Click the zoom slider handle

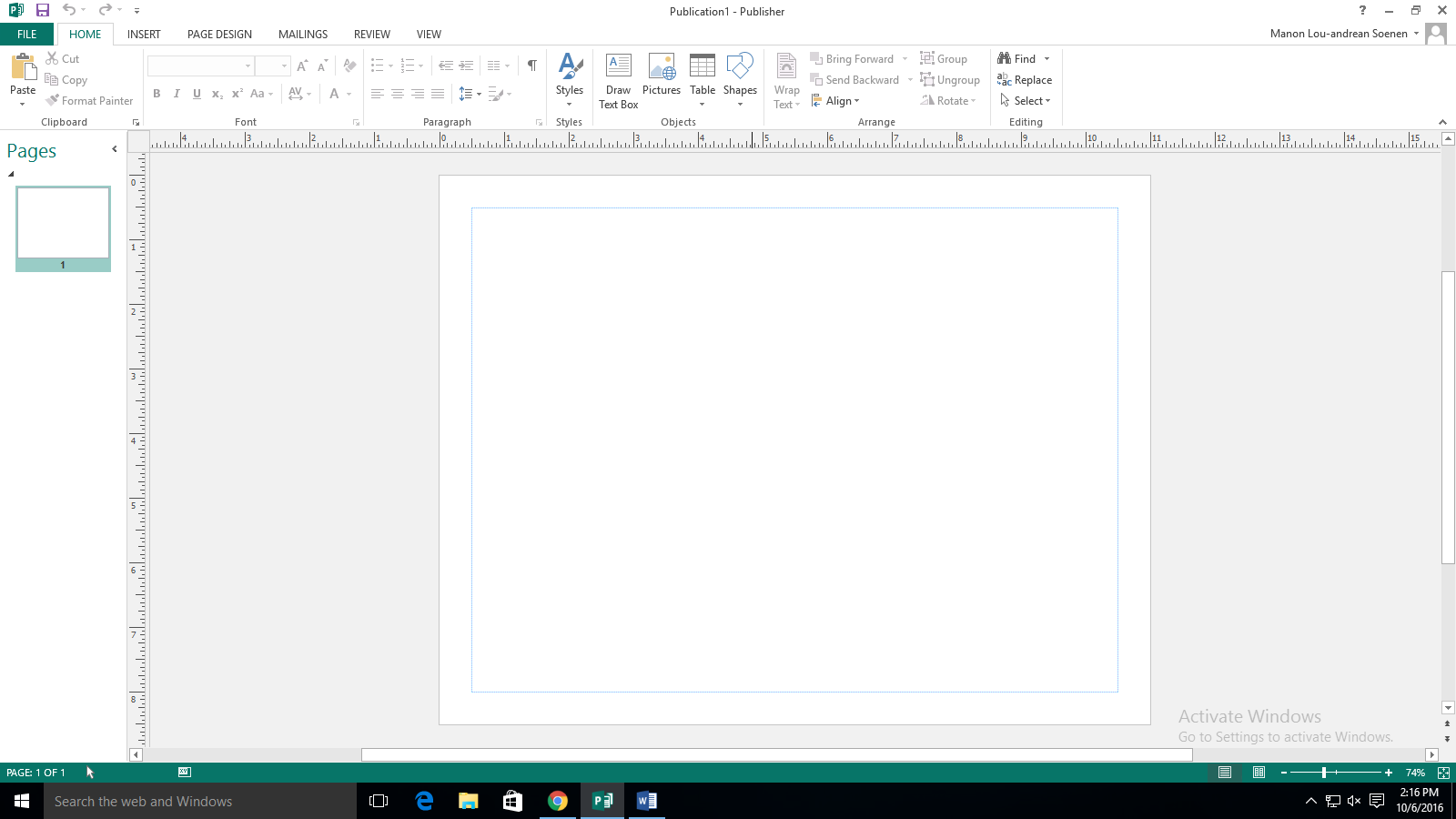[x=1324, y=773]
